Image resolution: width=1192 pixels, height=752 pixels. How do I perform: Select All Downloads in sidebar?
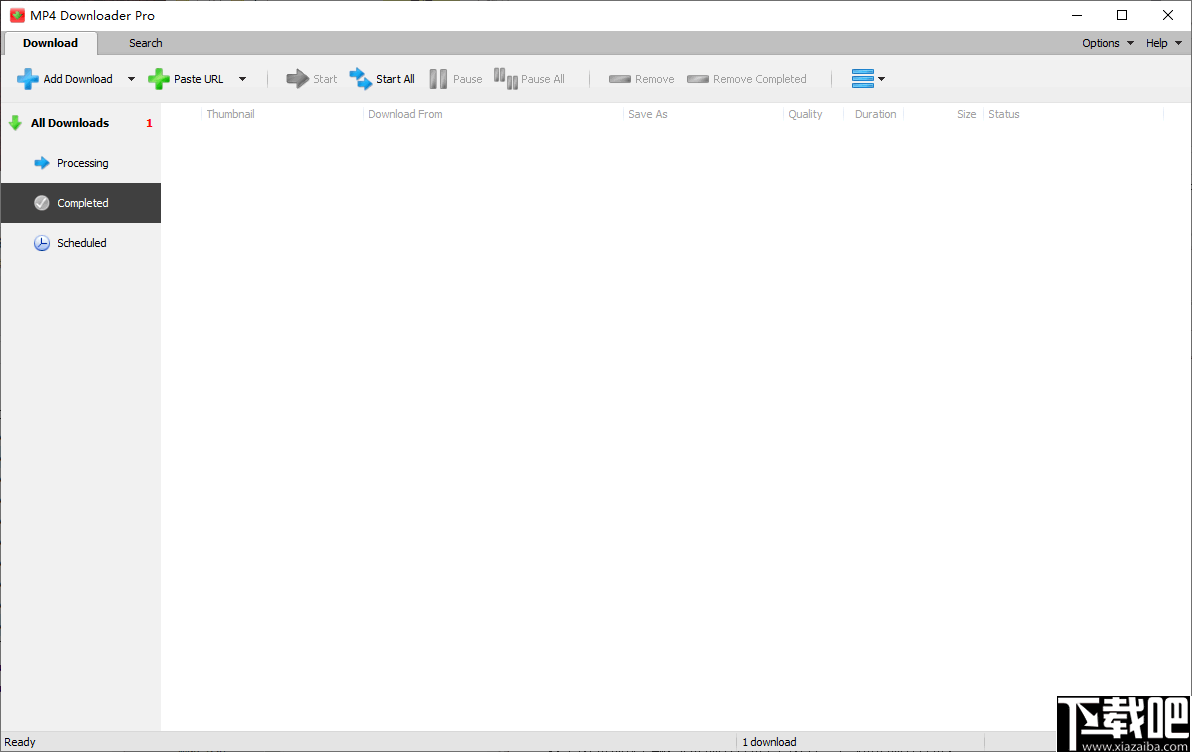click(81, 123)
